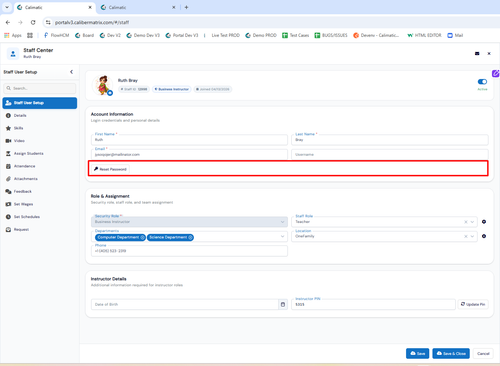Click the sidebar Search field
Screen dimensions: 500x366
click(40, 88)
